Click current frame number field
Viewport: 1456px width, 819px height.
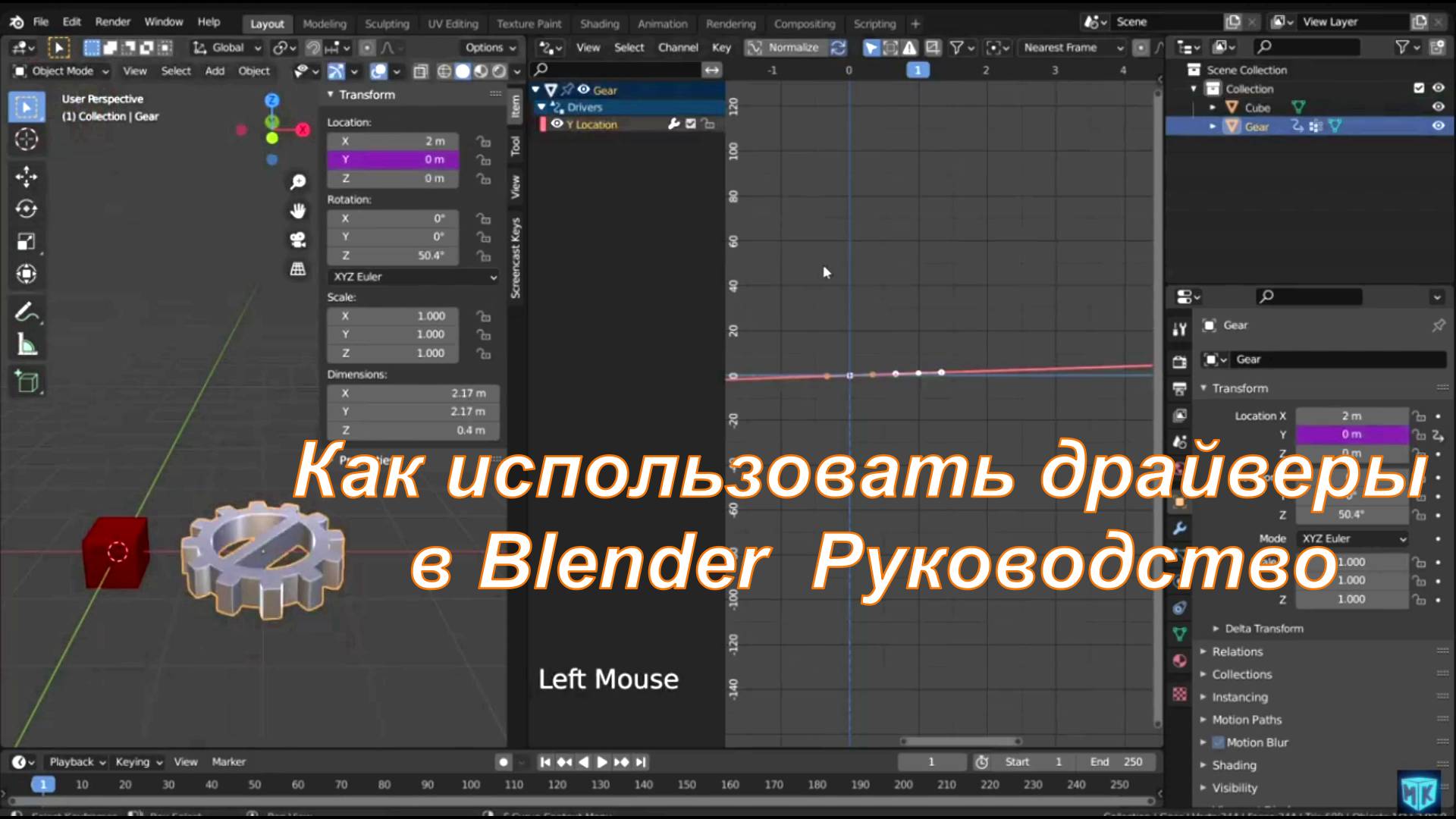pyautogui.click(x=931, y=762)
